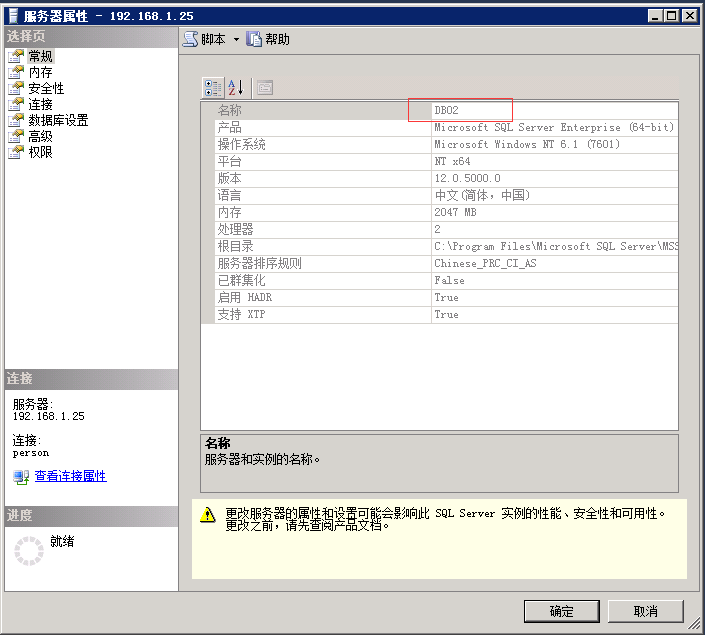Viewport: 705px width, 635px height.
Task: Click the yellow warning icon
Action: pyautogui.click(x=208, y=515)
